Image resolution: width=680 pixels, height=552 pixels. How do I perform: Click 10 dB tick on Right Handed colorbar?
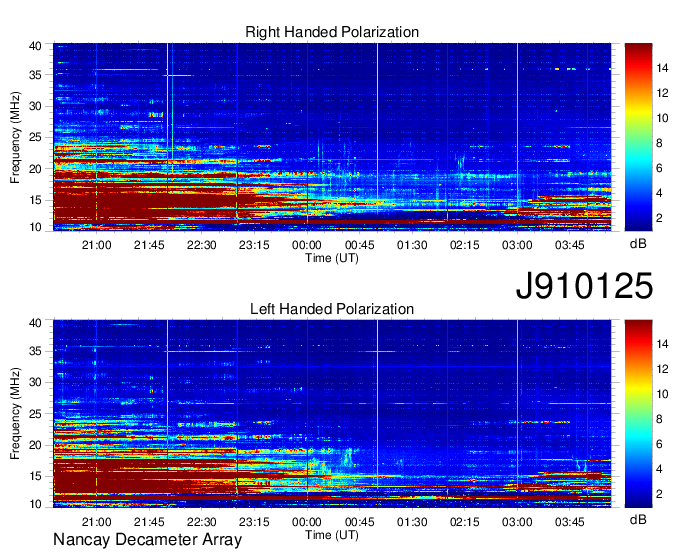point(662,118)
